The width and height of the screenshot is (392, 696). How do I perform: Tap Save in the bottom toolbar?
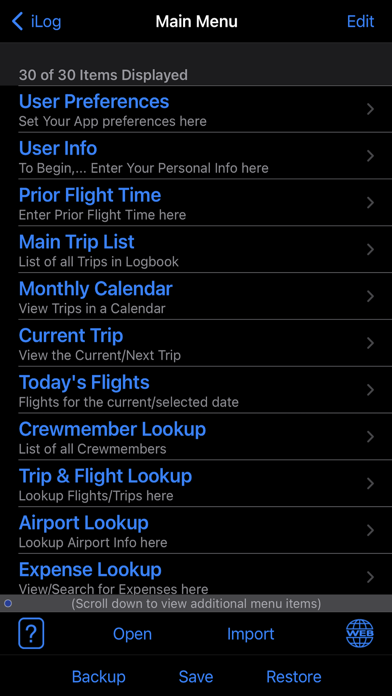click(x=196, y=677)
